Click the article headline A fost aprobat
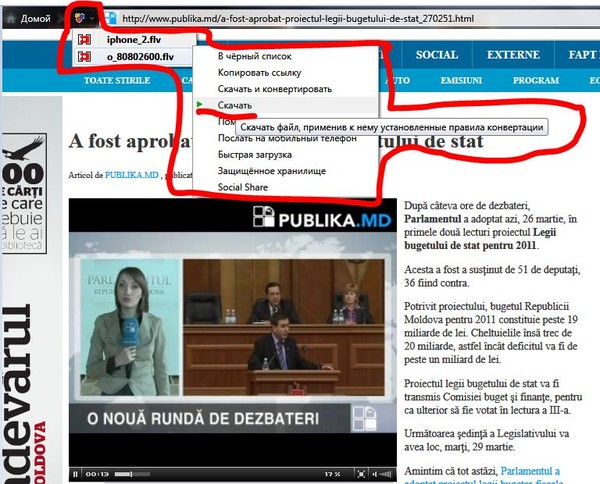The height and width of the screenshot is (484, 600). pyautogui.click(x=276, y=141)
